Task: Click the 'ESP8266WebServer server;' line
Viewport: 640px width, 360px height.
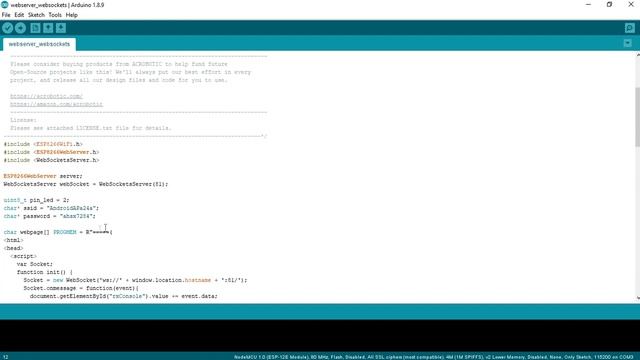Action: (x=43, y=176)
